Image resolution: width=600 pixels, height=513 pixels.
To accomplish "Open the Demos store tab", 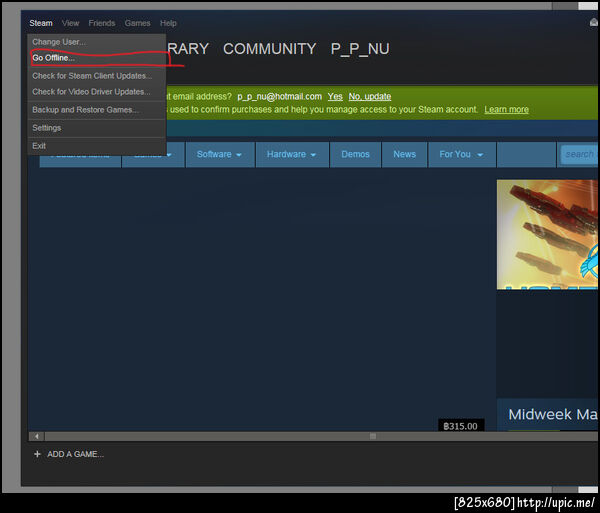I will coord(355,154).
